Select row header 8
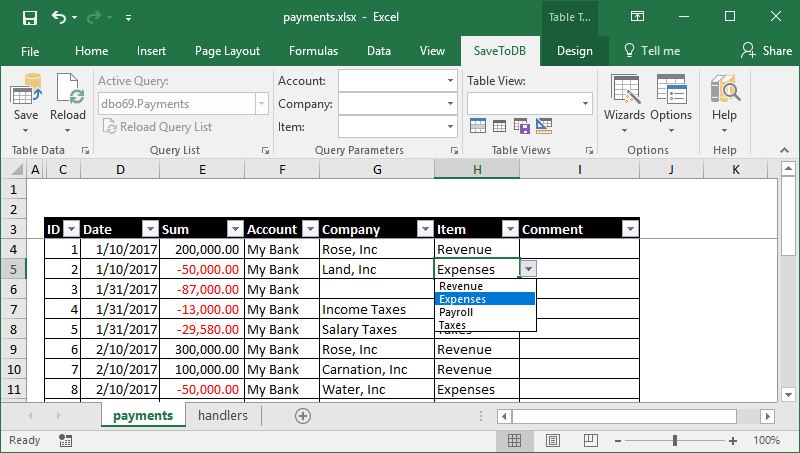The width and height of the screenshot is (800, 453). click(14, 329)
